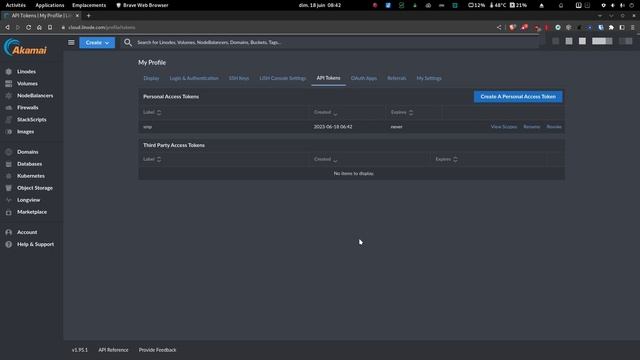Open Linodes icon in sidebar

(9, 71)
